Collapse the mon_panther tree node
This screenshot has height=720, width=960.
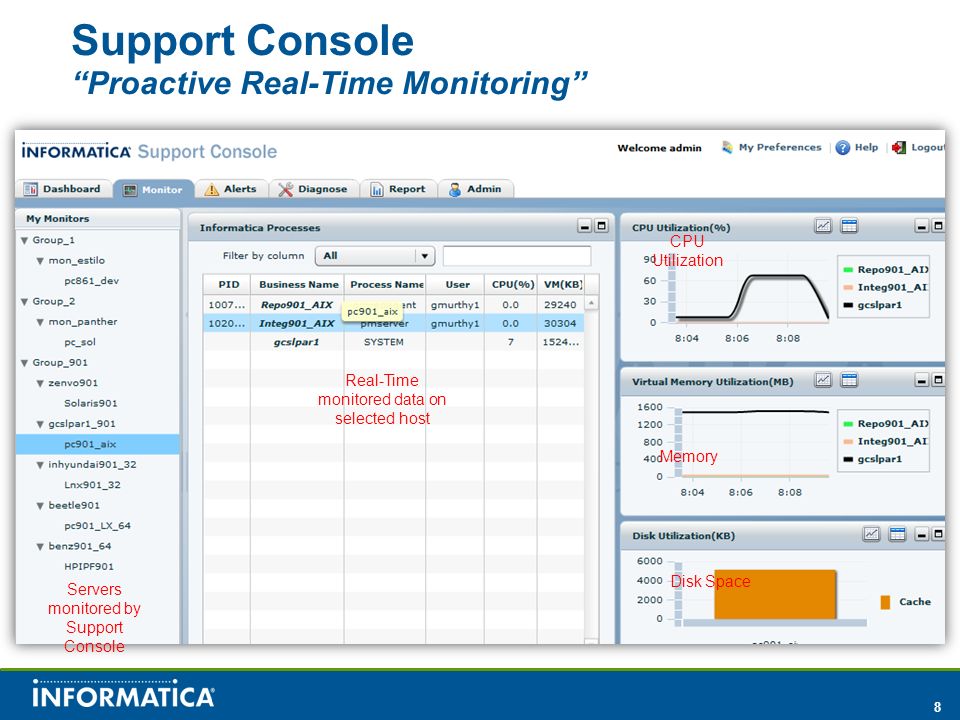(40, 322)
